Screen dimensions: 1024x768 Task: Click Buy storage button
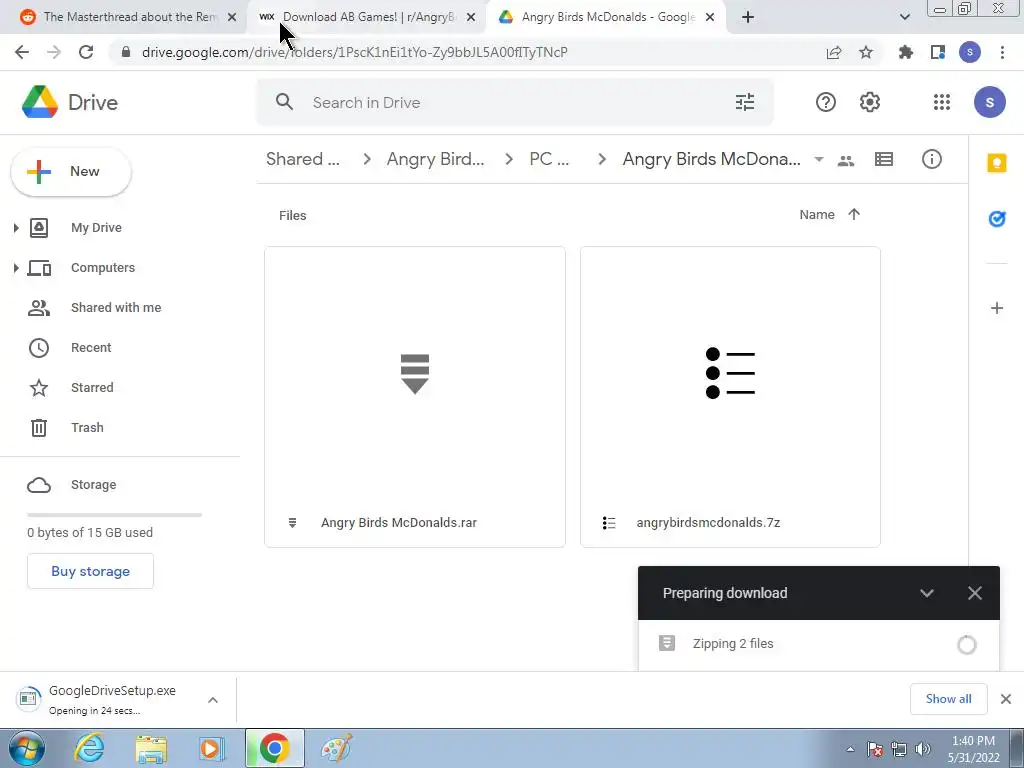[x=90, y=571]
